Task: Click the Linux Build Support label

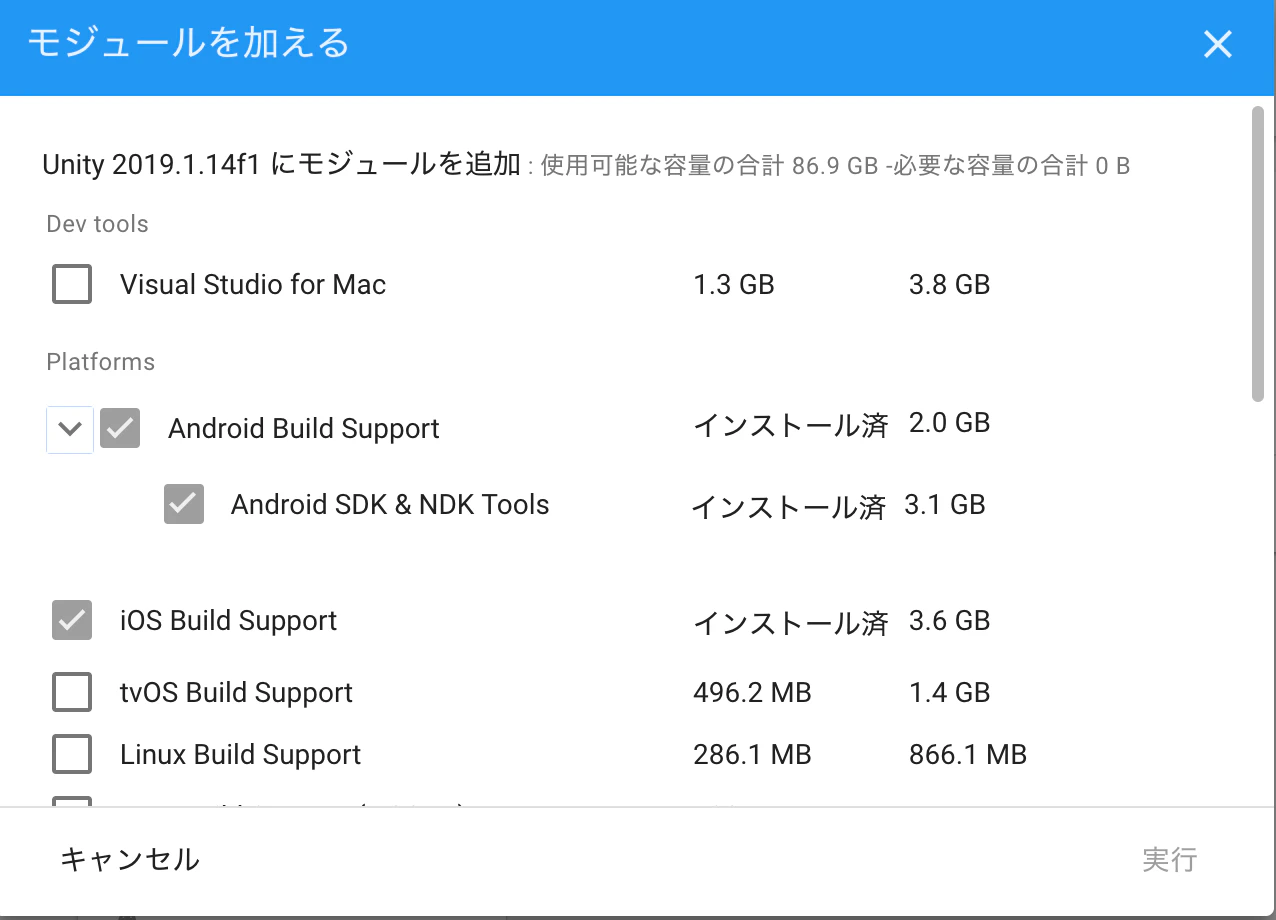Action: click(x=240, y=754)
